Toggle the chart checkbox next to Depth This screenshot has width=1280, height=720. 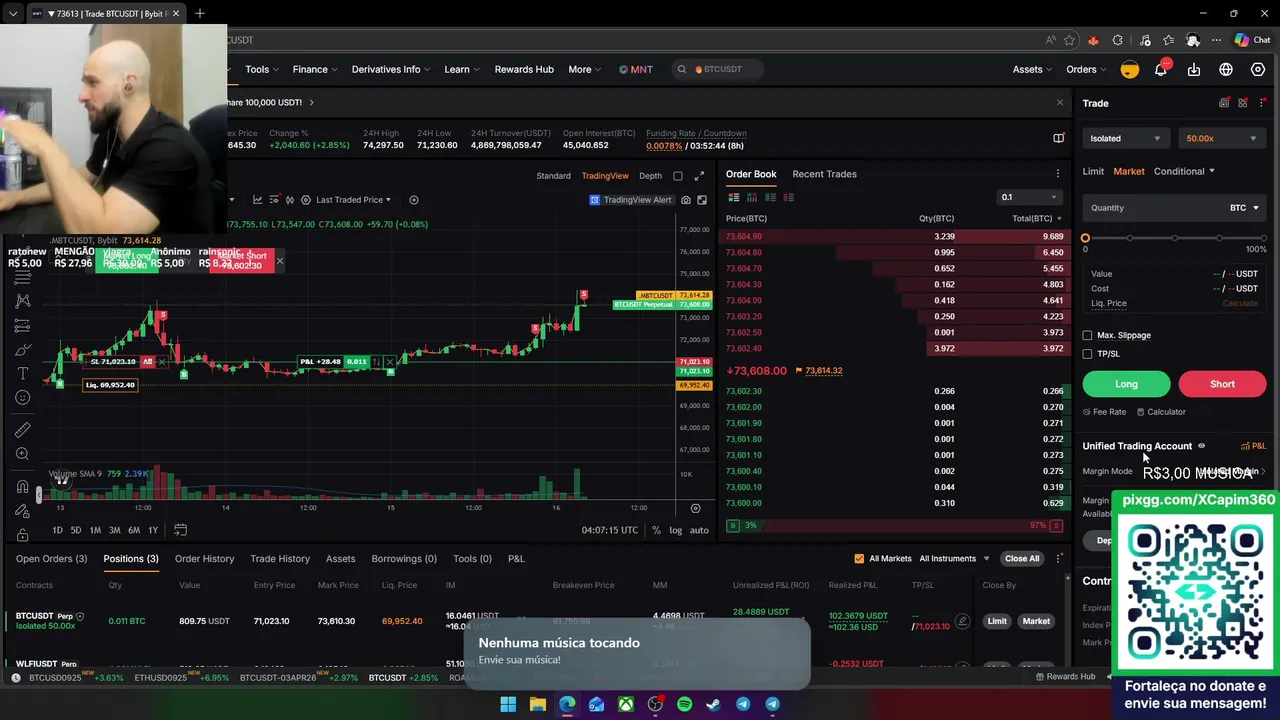(x=678, y=176)
